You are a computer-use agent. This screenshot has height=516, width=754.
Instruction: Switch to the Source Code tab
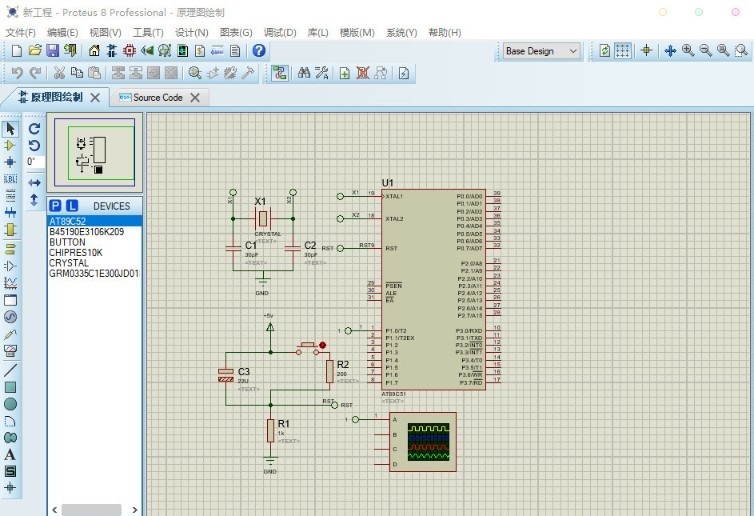click(x=157, y=97)
